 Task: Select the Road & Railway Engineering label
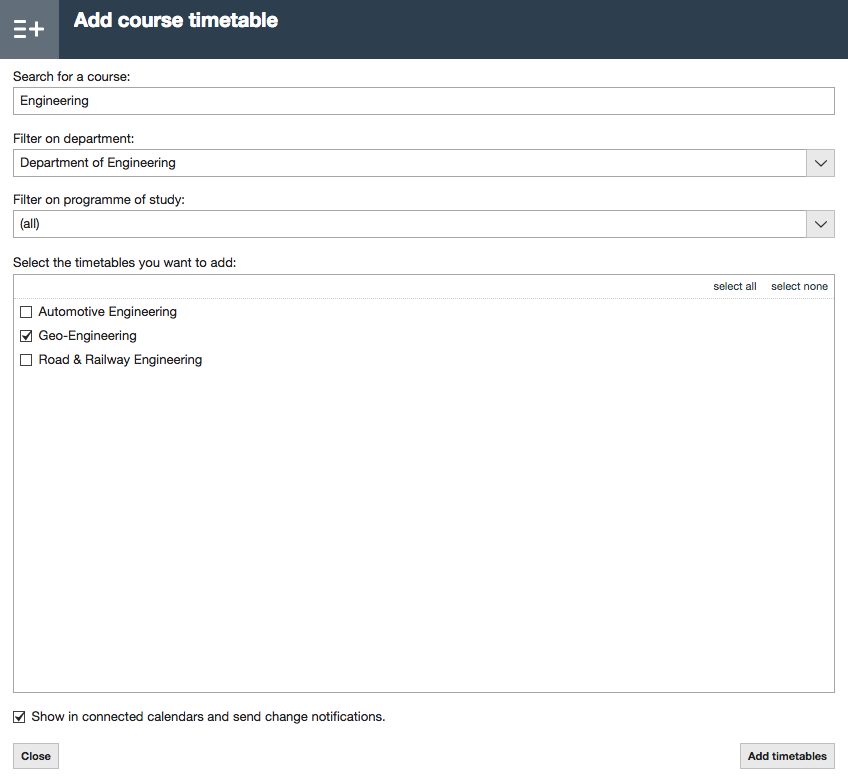point(119,359)
